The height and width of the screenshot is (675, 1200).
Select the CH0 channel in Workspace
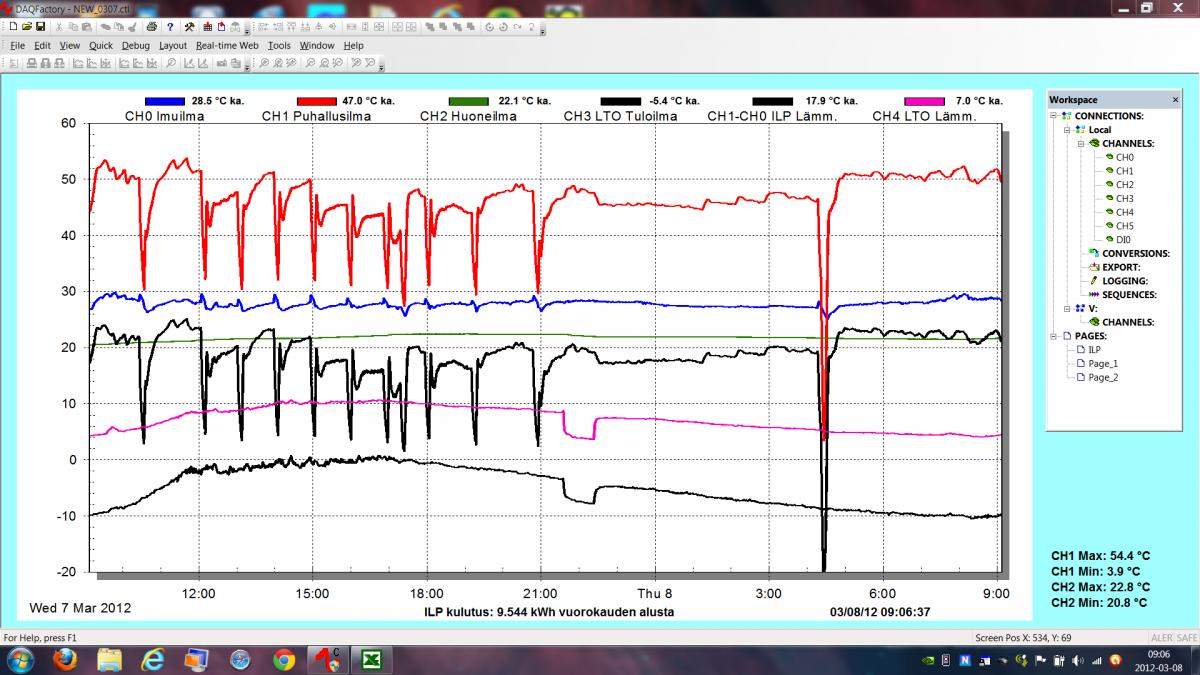click(1124, 157)
